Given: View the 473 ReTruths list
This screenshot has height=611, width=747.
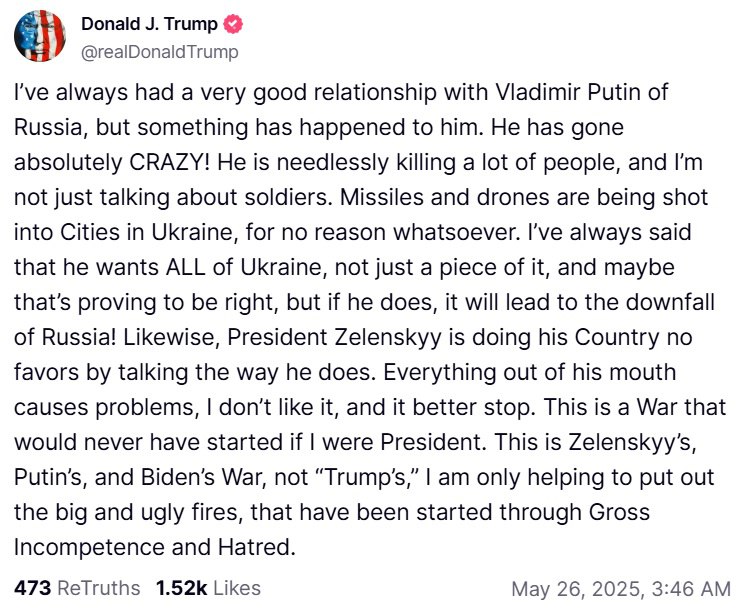Looking at the screenshot, I should click(x=77, y=588).
